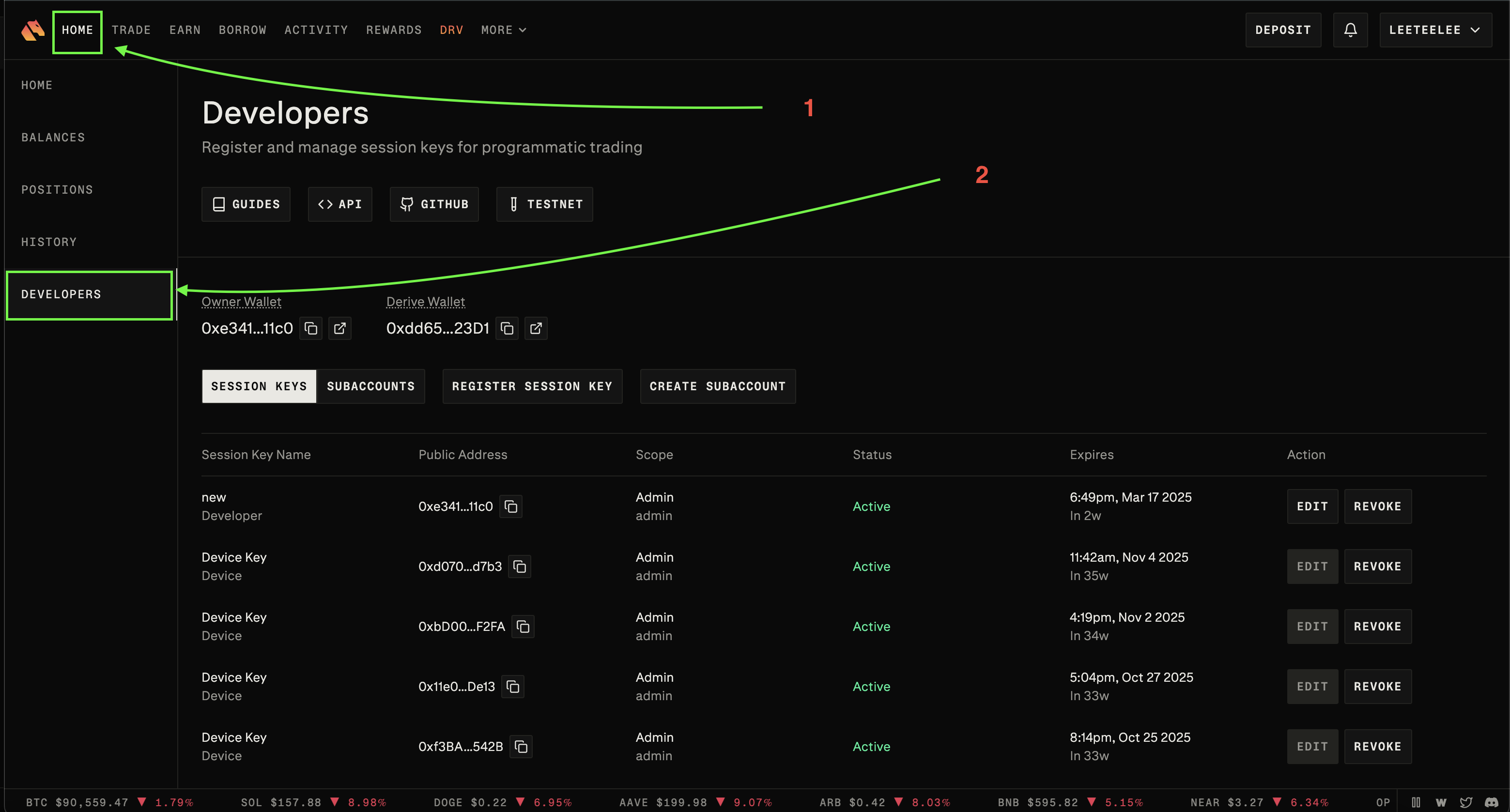The image size is (1510, 812).
Task: Revoke the 'new' Developer session key
Action: click(1377, 506)
